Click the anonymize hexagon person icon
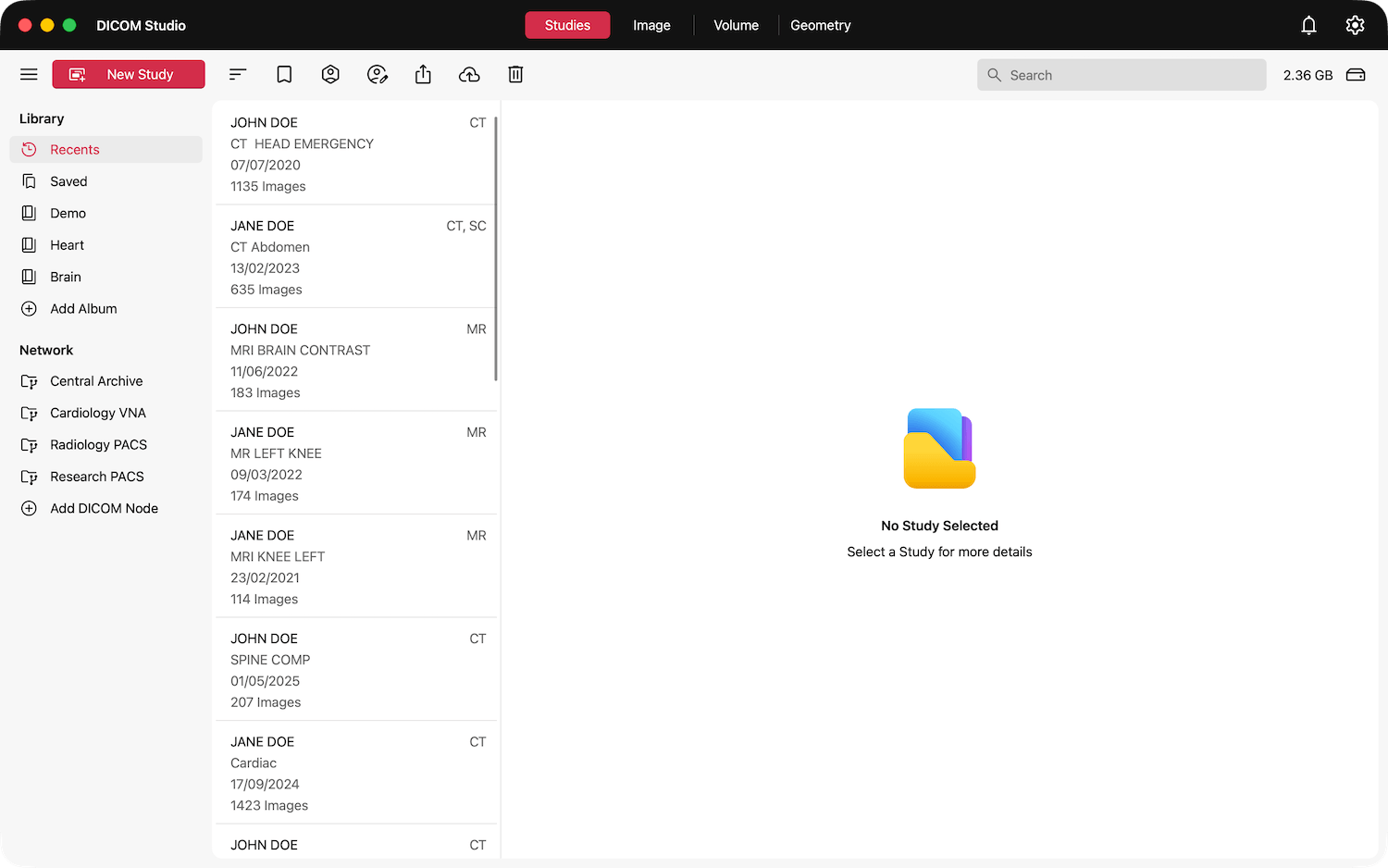1388x868 pixels. point(330,74)
